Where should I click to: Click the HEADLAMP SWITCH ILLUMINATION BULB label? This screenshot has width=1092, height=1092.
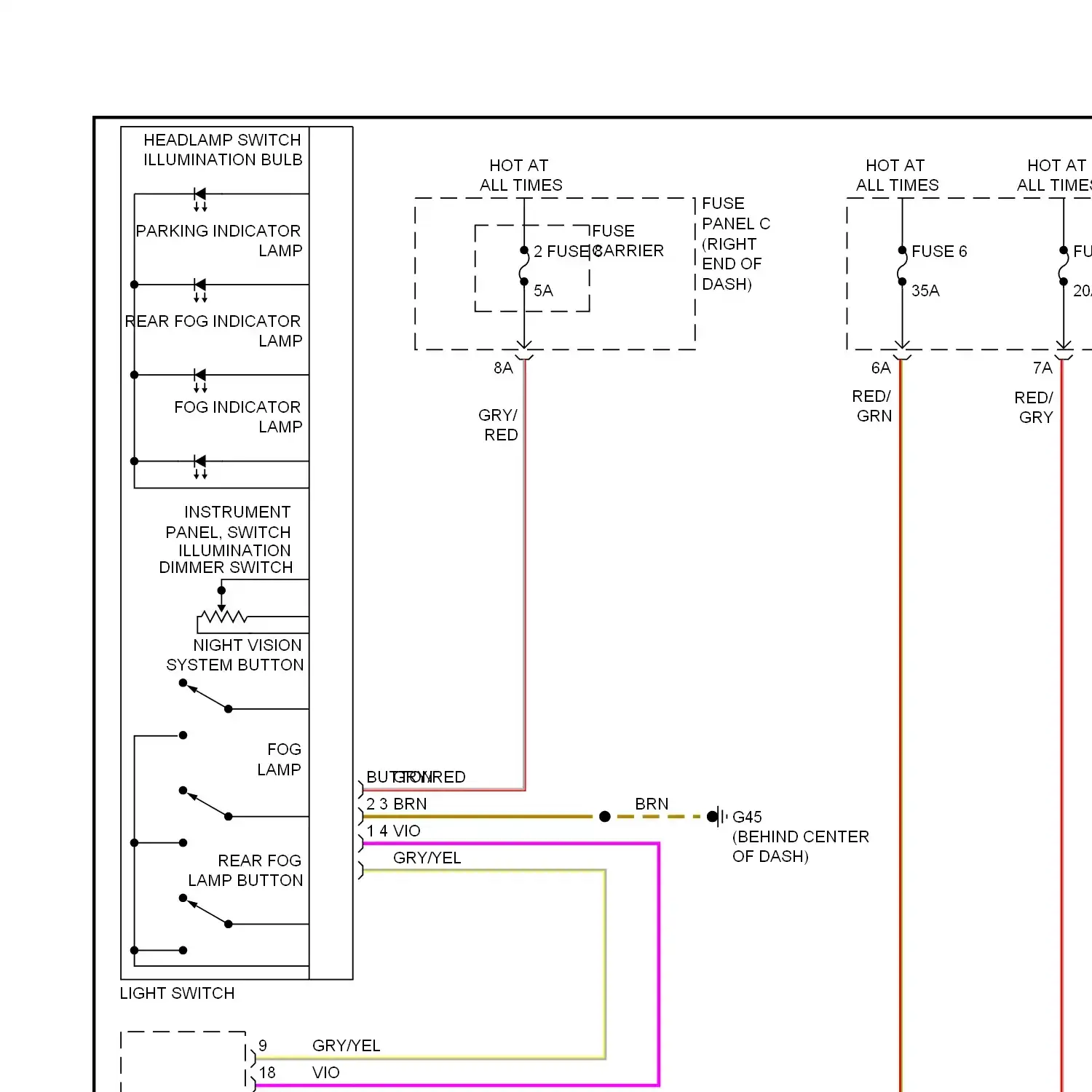pyautogui.click(x=222, y=150)
